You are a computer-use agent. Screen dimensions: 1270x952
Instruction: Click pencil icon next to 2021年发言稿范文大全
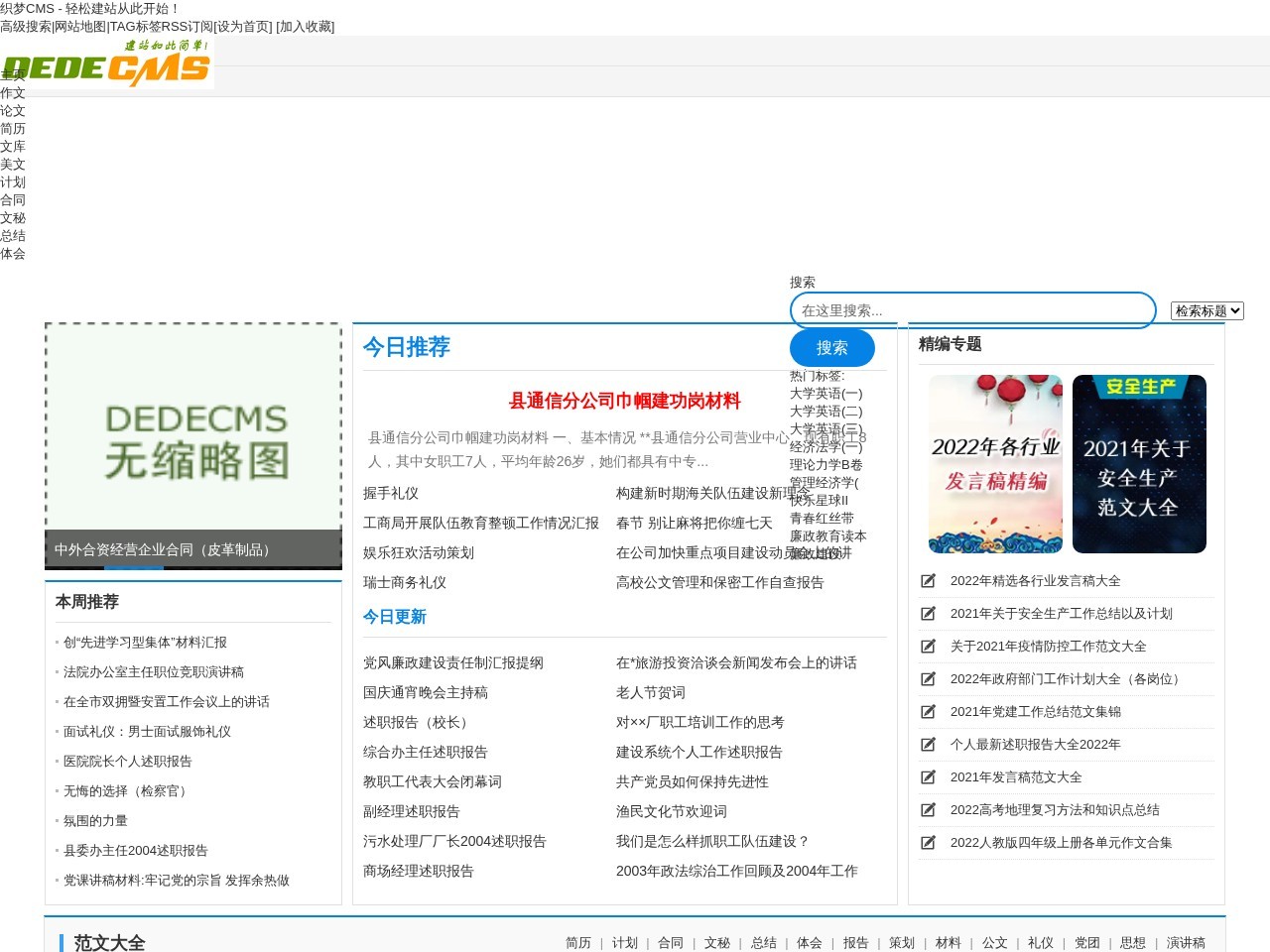point(929,776)
